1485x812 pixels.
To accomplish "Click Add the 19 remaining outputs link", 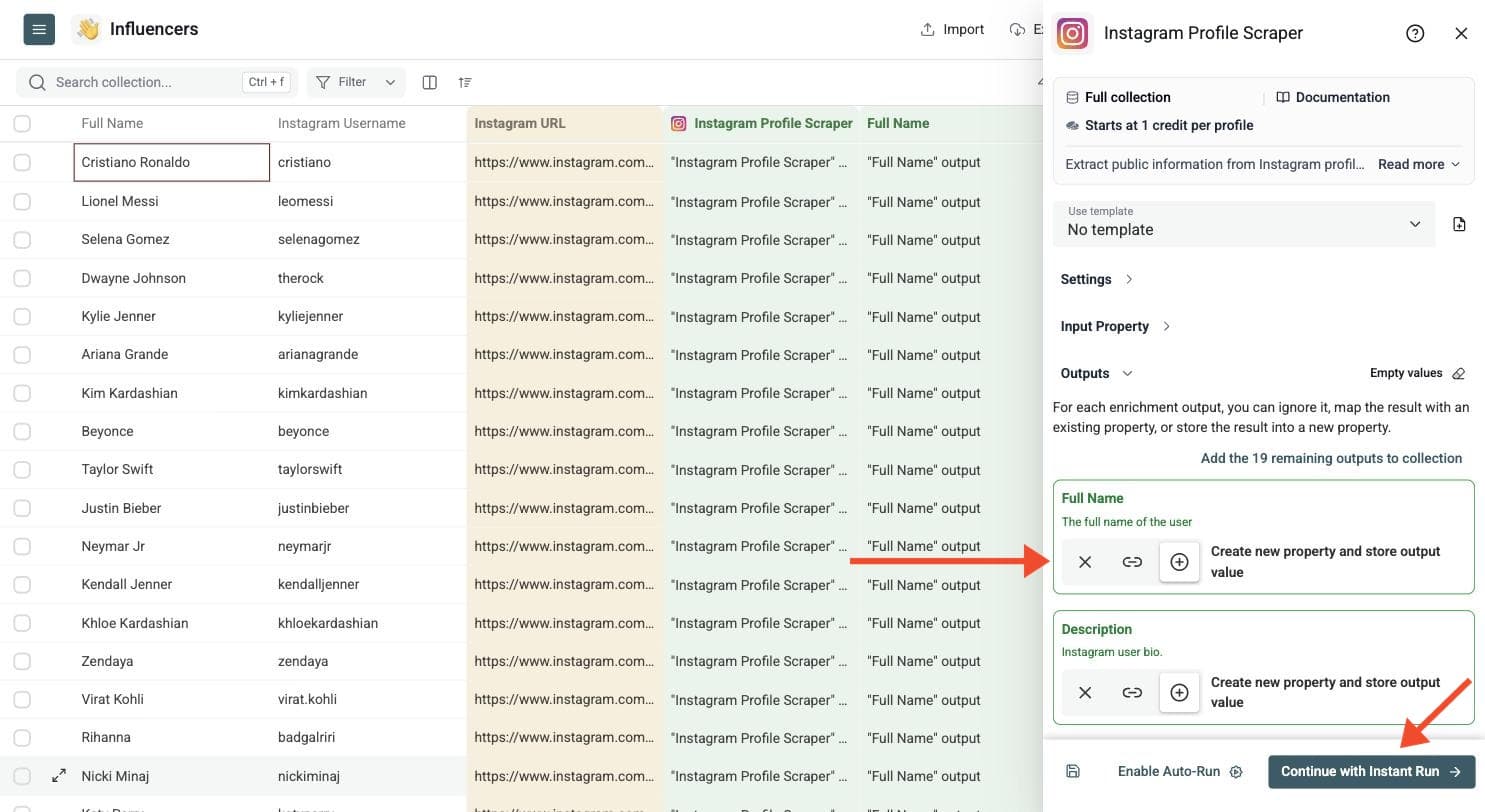I will click(1331, 458).
